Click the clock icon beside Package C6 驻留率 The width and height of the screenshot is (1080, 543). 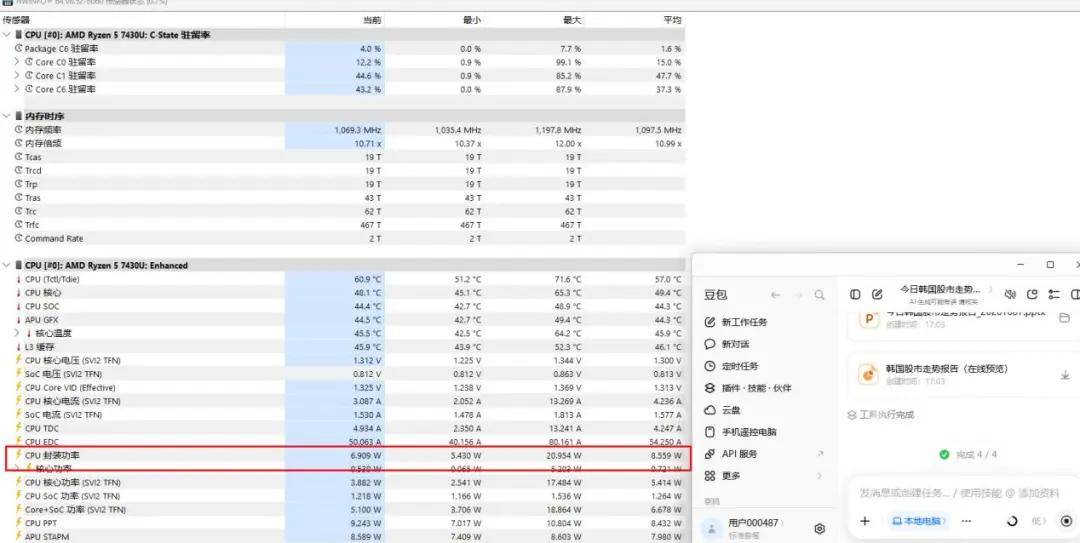(19, 48)
